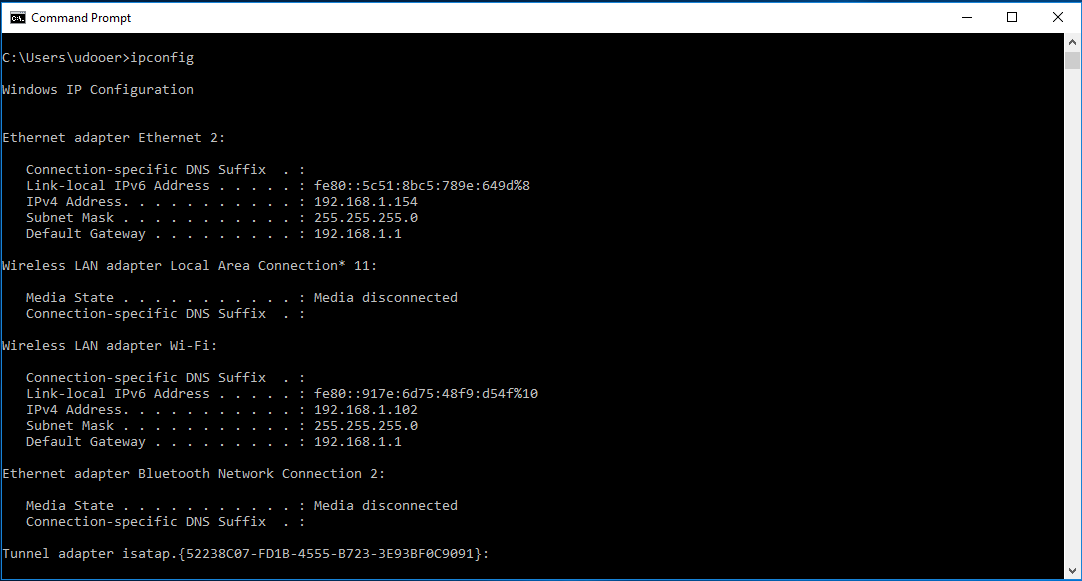The width and height of the screenshot is (1082, 581).
Task: Click the 'Tunnel adapter isatap' line
Action: click(x=246, y=553)
